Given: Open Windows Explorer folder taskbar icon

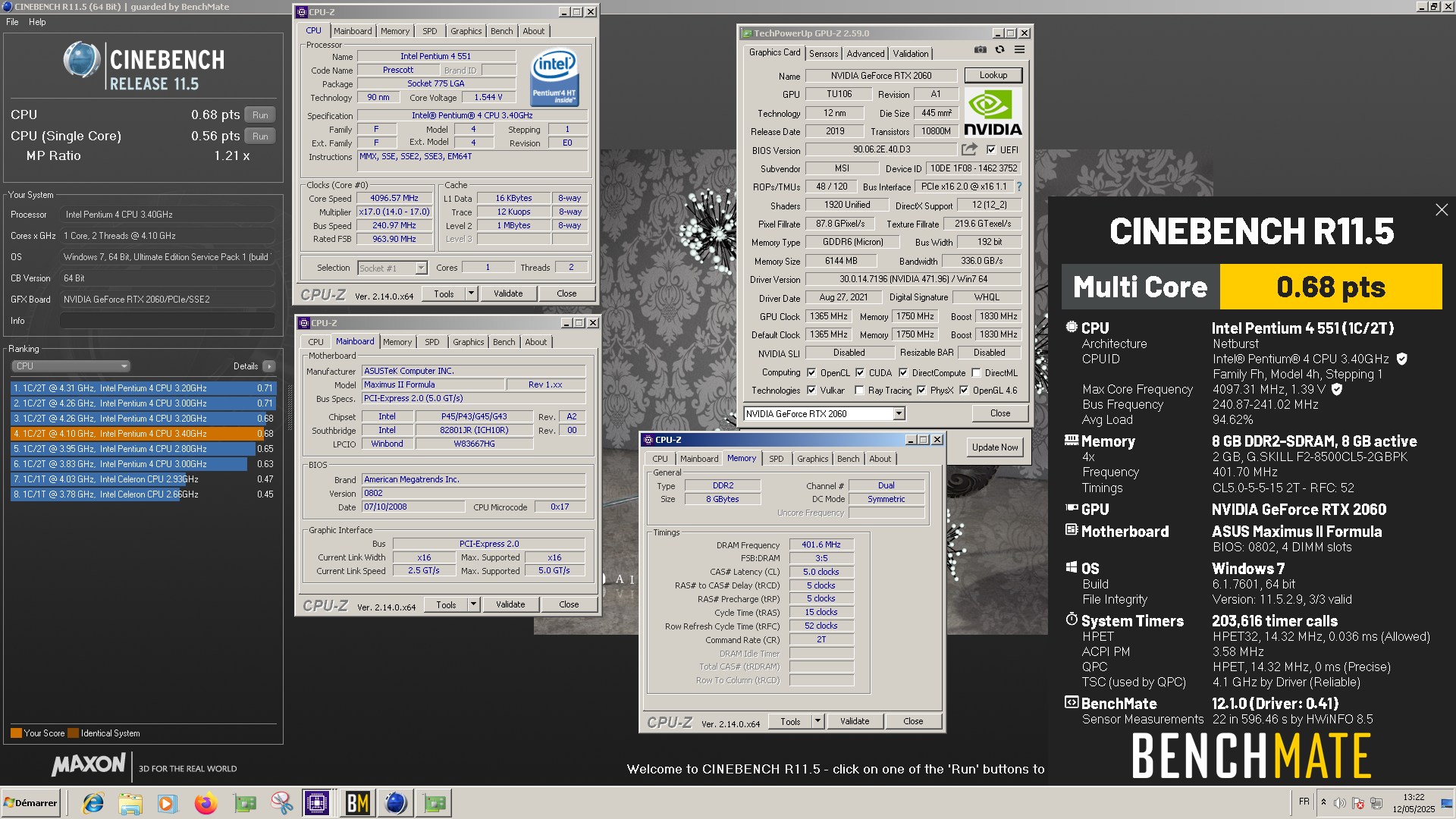Looking at the screenshot, I should pos(130,803).
